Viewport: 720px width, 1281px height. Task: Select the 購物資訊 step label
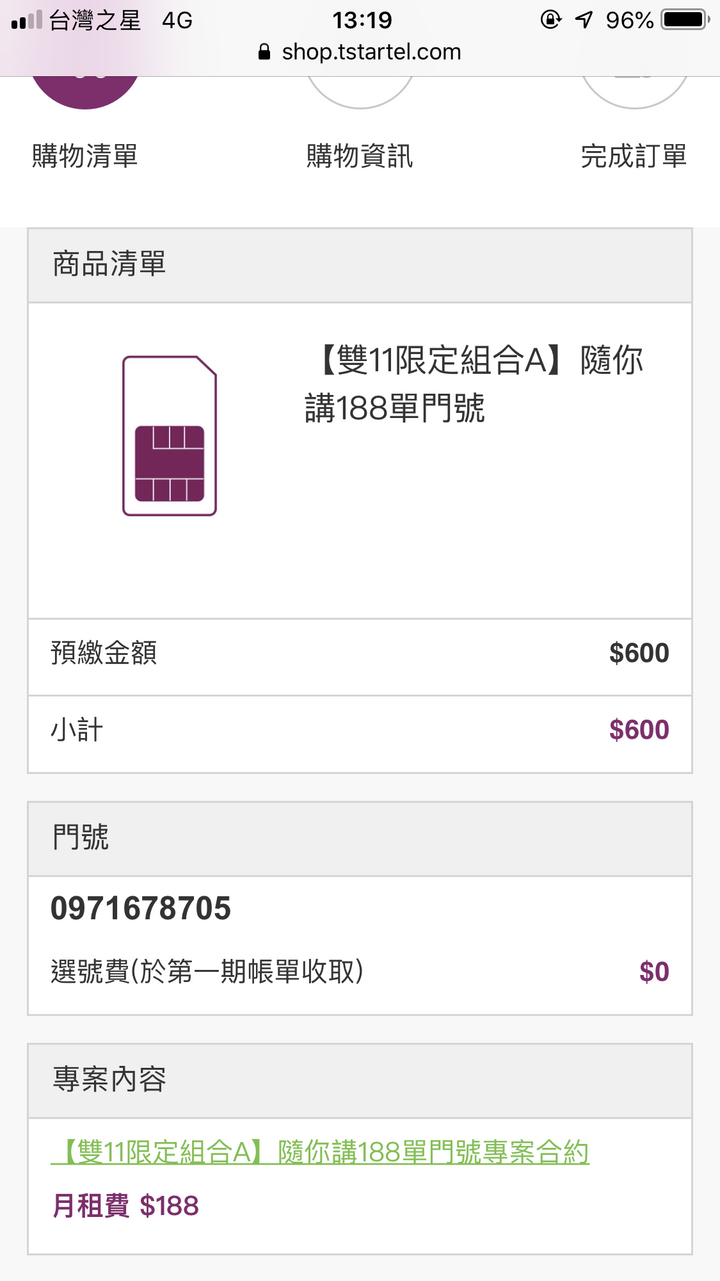[360, 156]
